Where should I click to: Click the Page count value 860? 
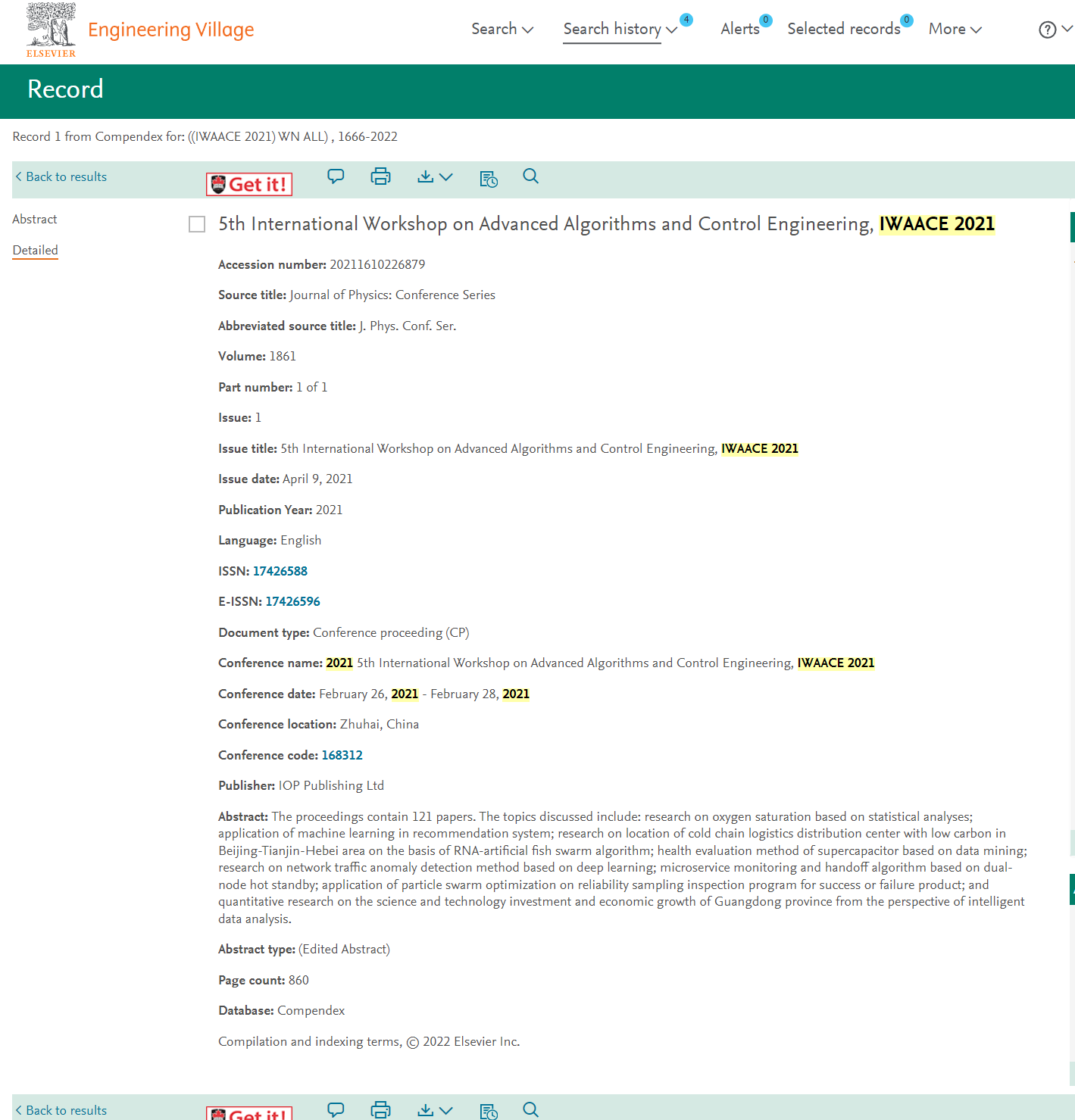[x=298, y=980]
